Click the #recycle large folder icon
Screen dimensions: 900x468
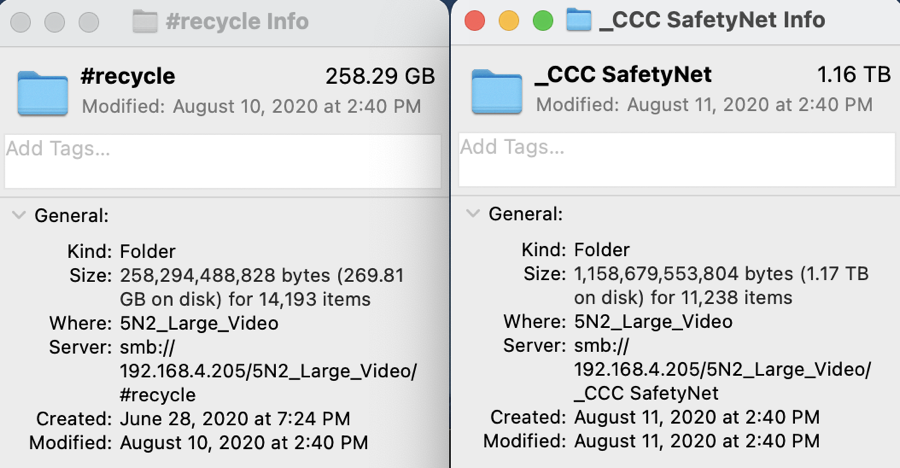[42, 92]
